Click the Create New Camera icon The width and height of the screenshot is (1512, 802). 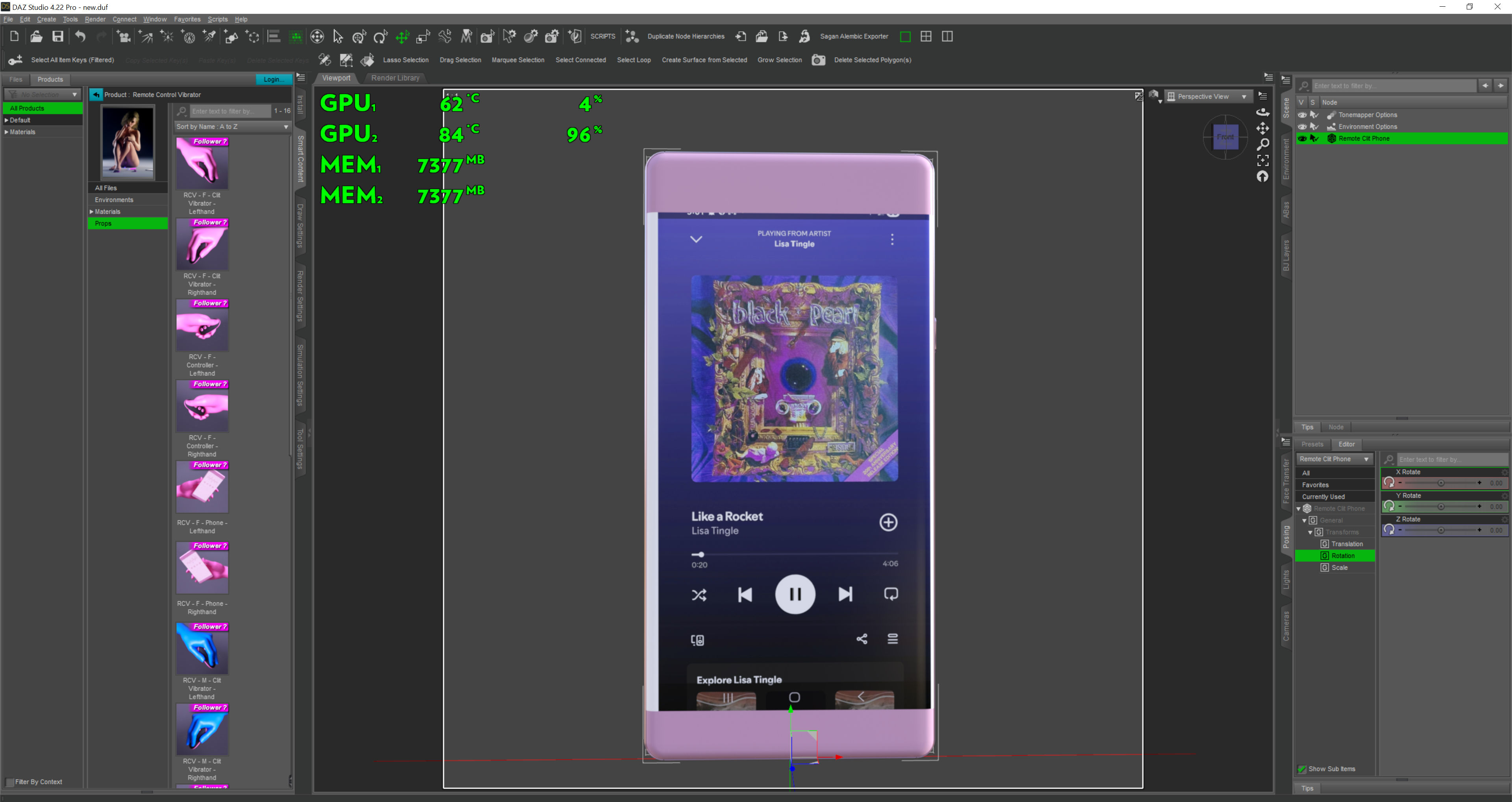[123, 37]
